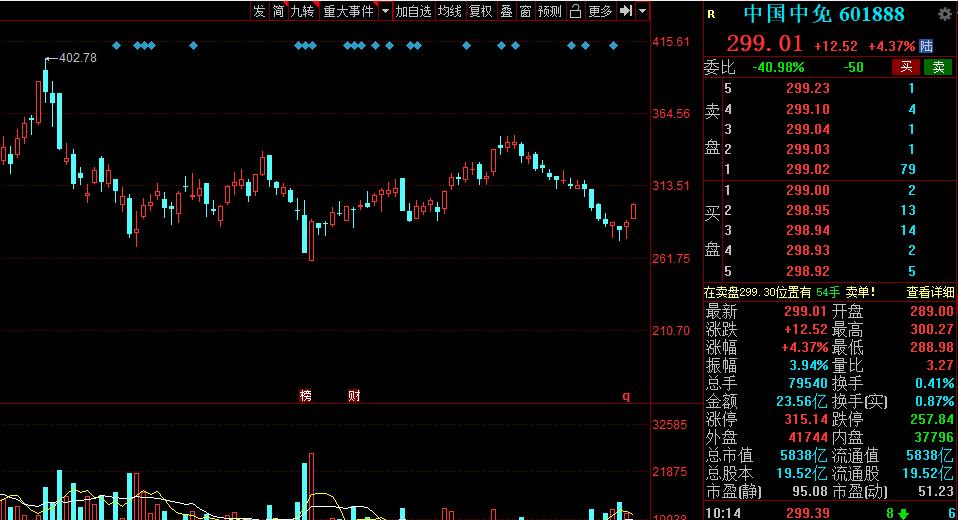This screenshot has height=520, width=958.
Task: Click the 量比 value 3.27
Action: point(940,365)
